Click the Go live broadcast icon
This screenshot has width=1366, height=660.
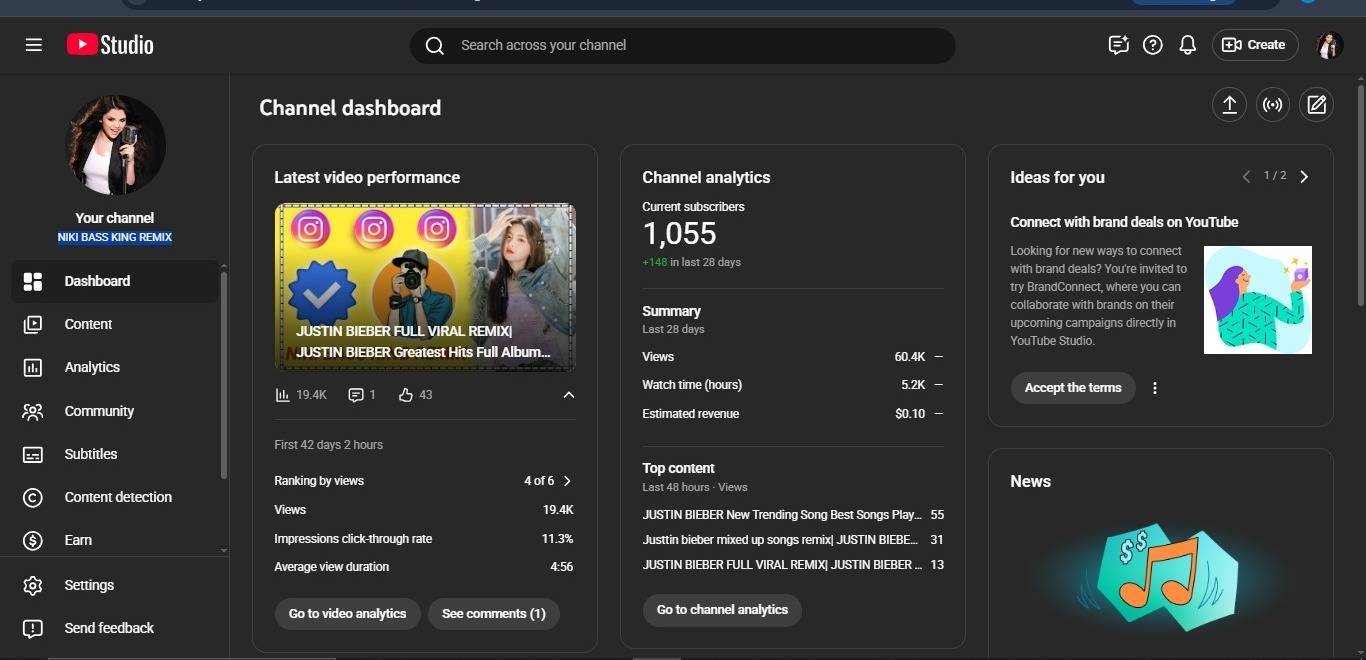click(x=1273, y=105)
